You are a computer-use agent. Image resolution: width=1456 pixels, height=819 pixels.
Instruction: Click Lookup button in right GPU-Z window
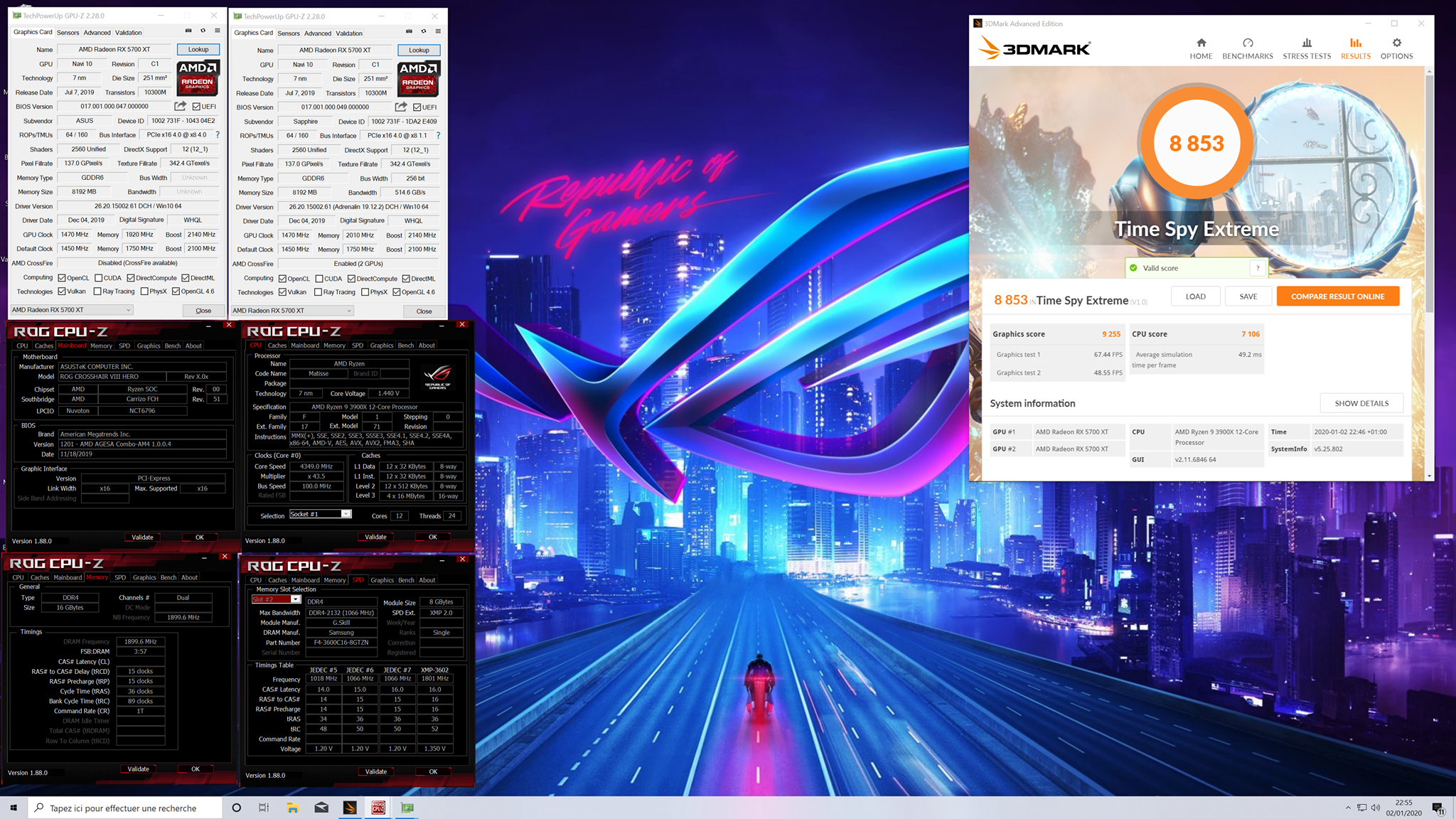[419, 50]
